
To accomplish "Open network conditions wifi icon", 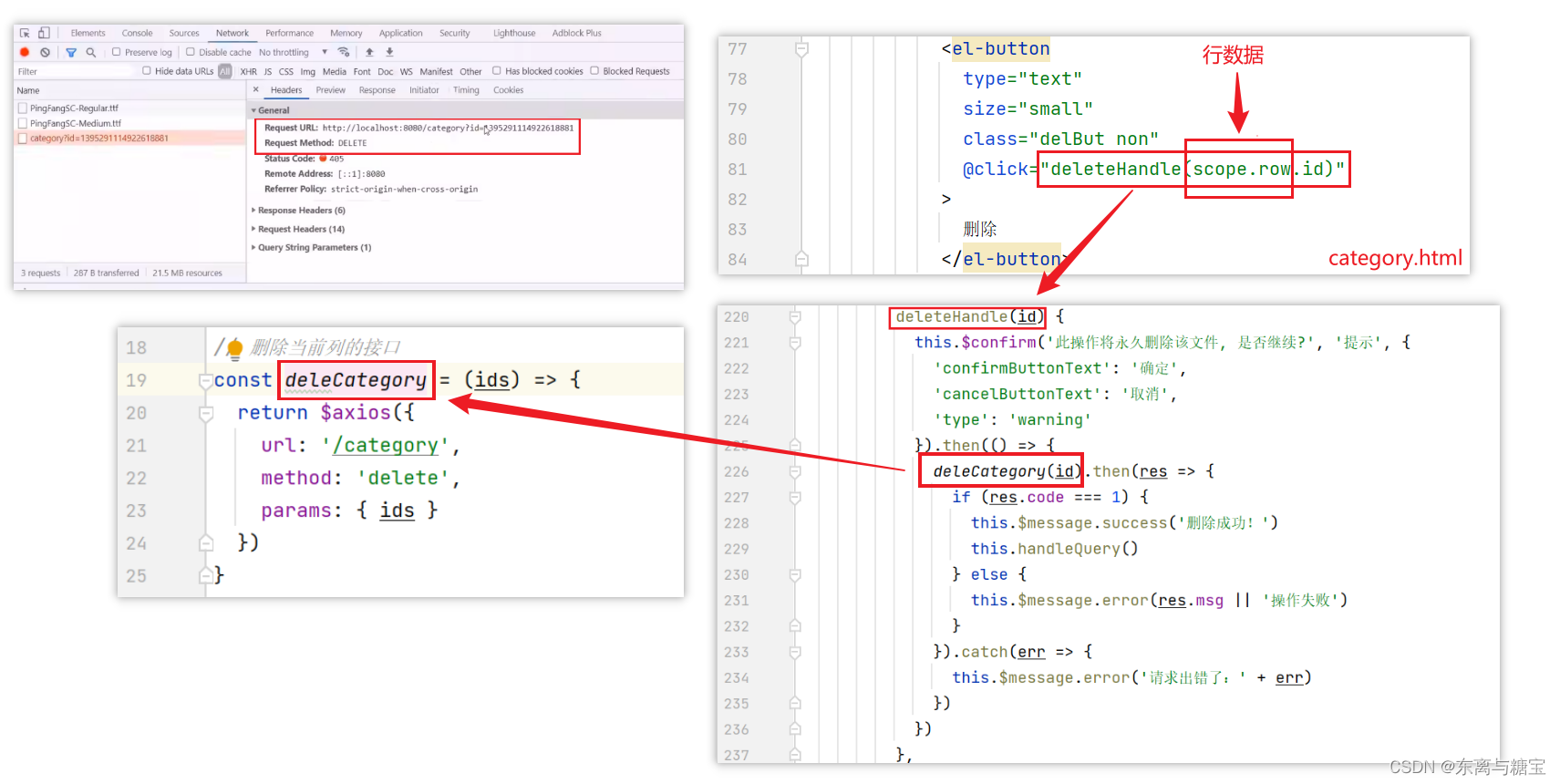I will coord(344,52).
